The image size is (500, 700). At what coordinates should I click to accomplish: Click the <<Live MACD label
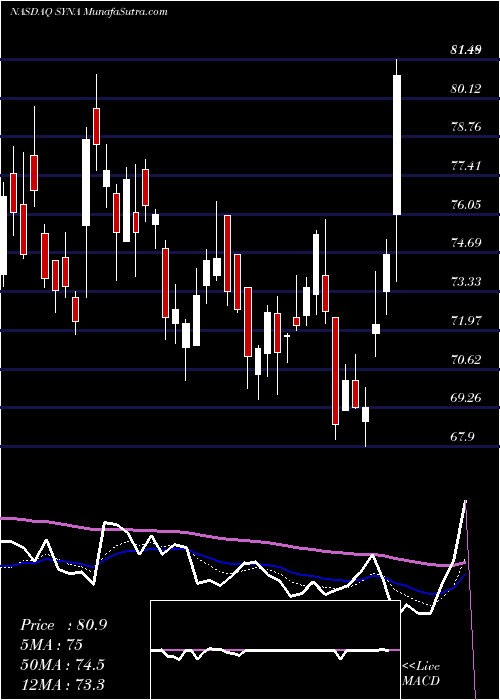coord(421,674)
